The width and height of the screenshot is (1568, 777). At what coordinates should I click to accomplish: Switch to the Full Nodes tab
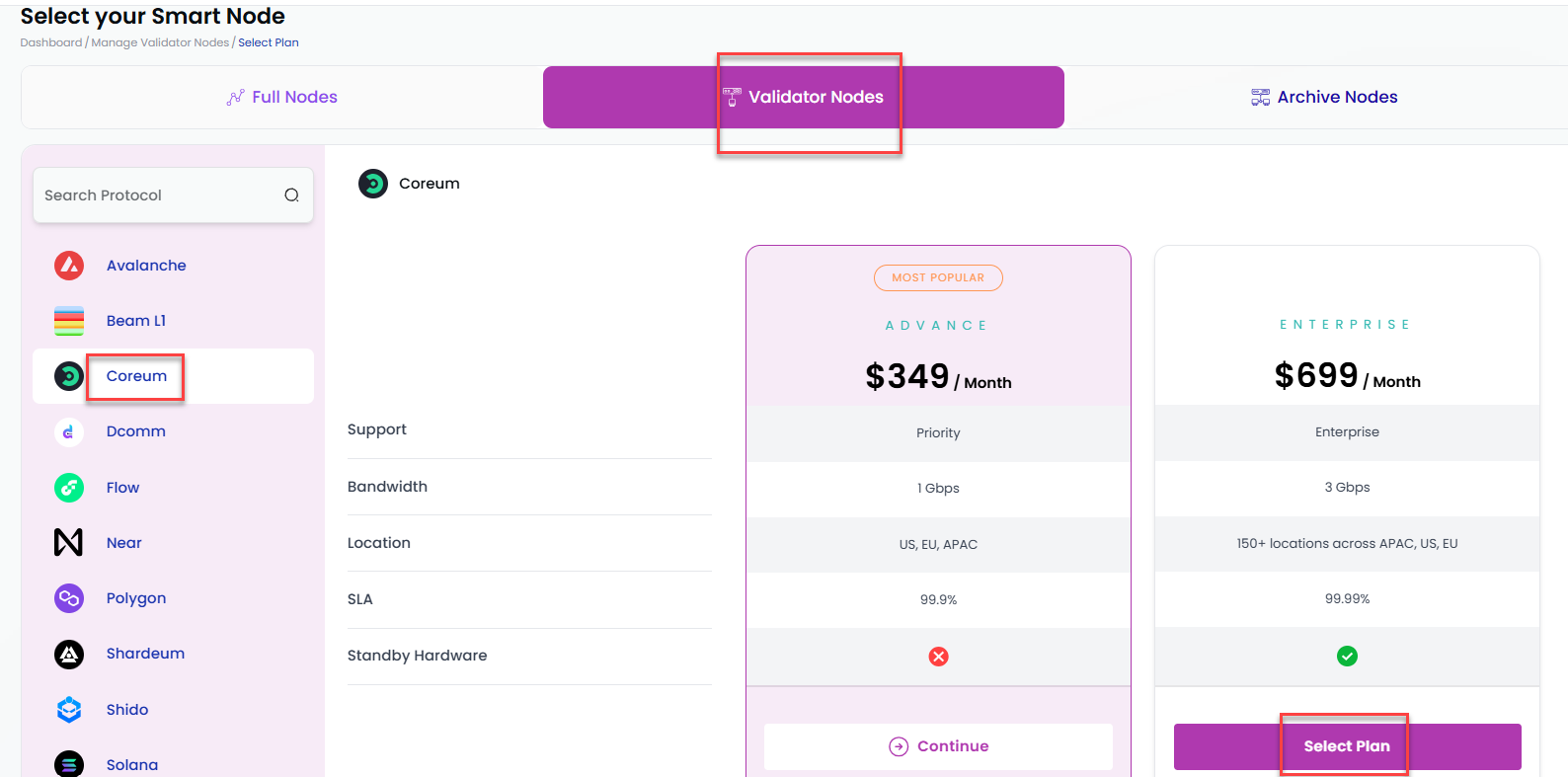282,97
